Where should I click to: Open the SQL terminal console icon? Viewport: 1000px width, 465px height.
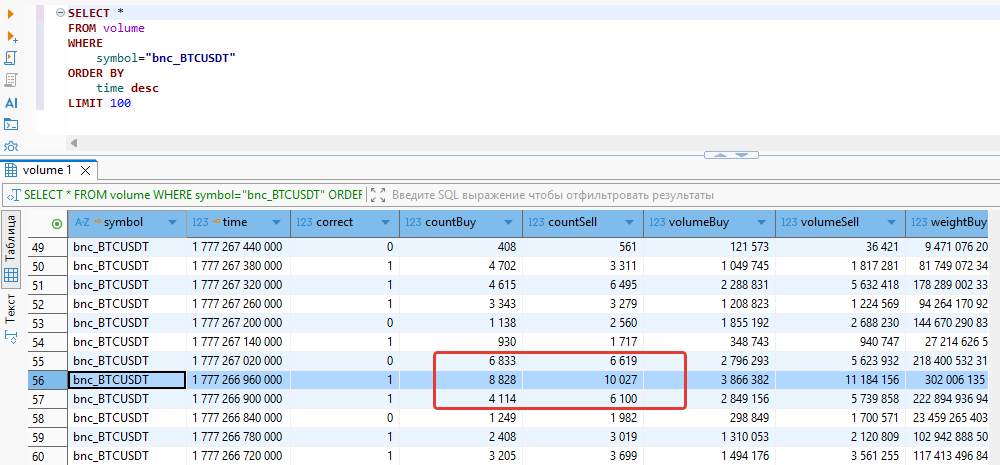[x=12, y=124]
